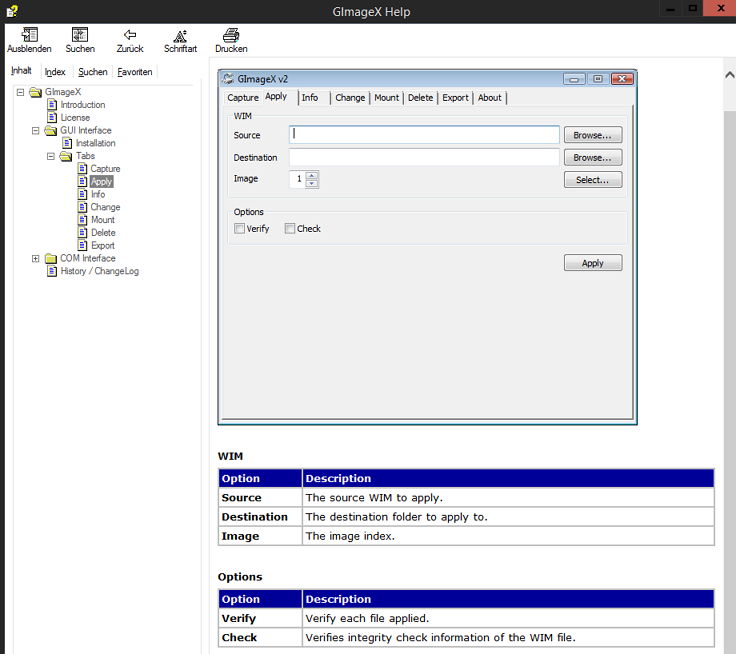The image size is (736, 654).
Task: Click Browse button next to Destination
Action: (x=593, y=157)
